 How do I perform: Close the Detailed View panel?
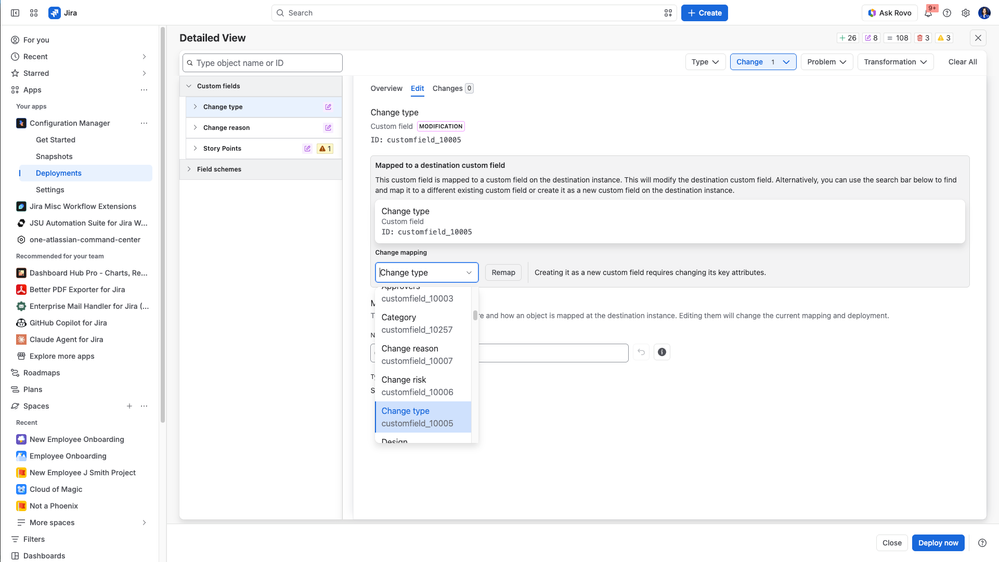tap(978, 38)
